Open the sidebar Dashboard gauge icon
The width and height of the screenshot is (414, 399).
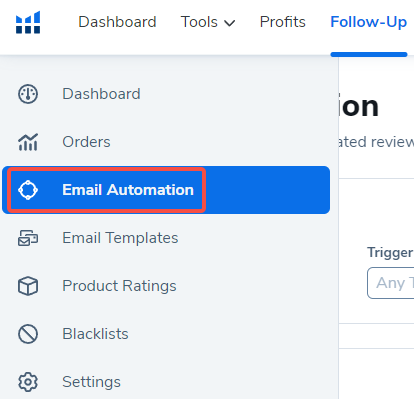click(x=28, y=94)
